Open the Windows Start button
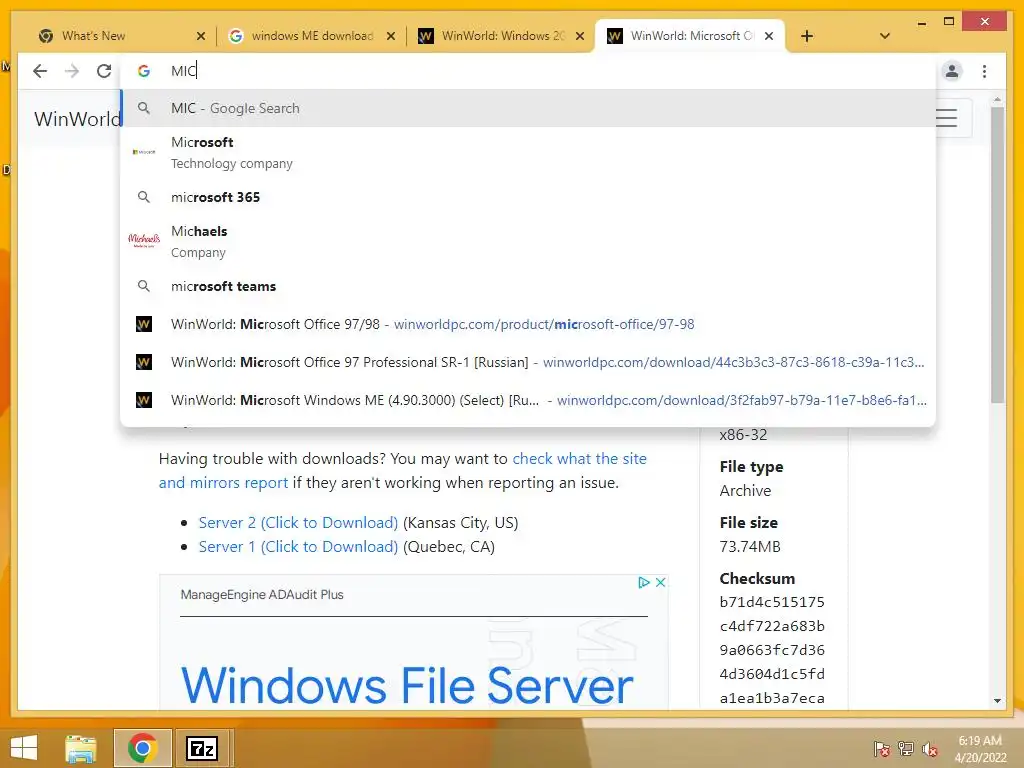 pyautogui.click(x=24, y=748)
